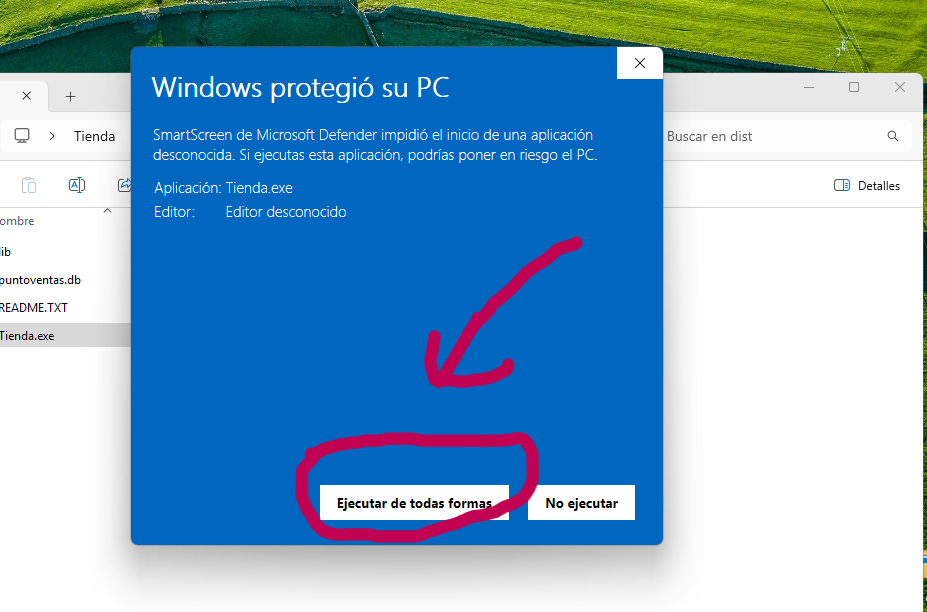The width and height of the screenshot is (927, 612).
Task: Click the This PC monitor icon in address bar
Action: 22,135
